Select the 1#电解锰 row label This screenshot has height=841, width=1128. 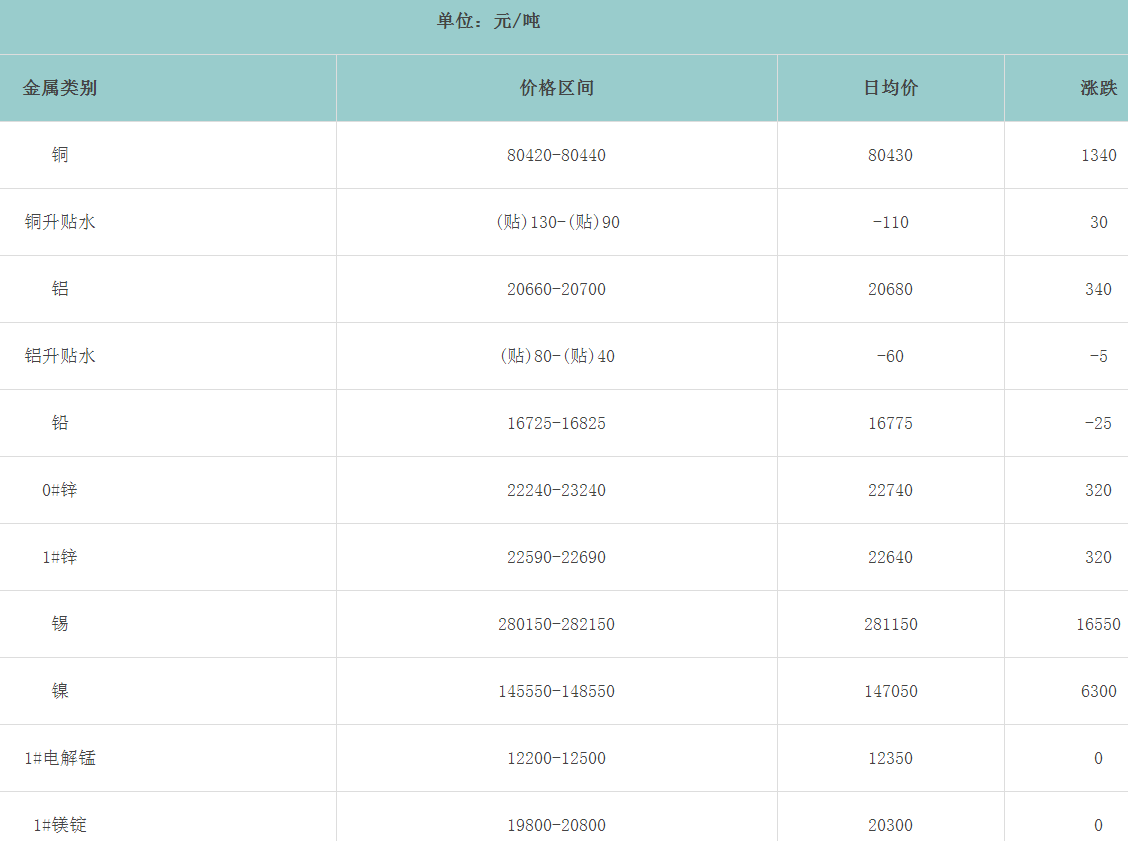pyautogui.click(x=60, y=758)
